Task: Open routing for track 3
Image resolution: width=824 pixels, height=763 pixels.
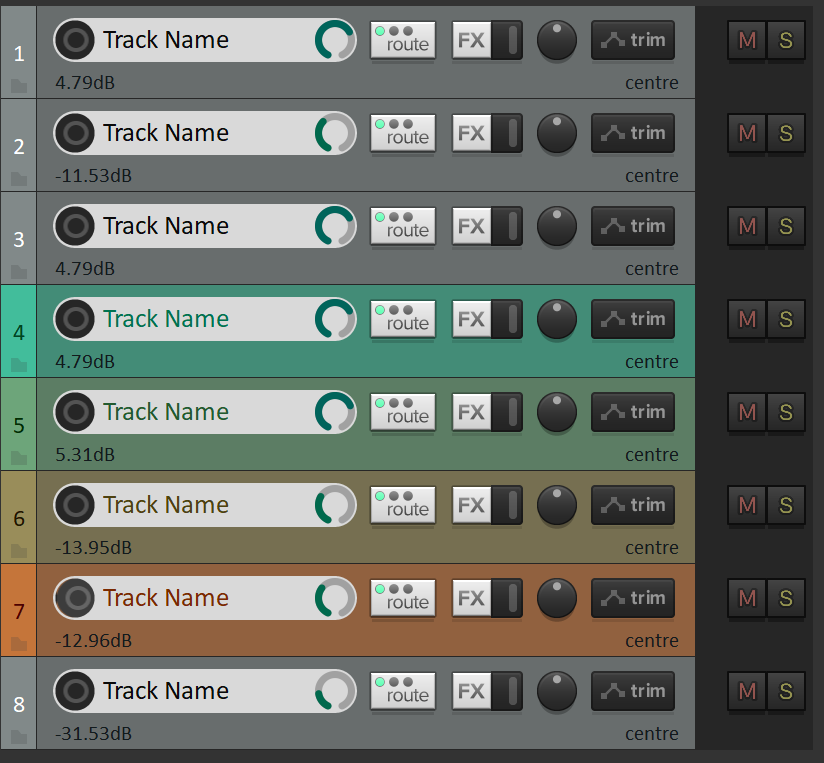Action: (x=403, y=226)
